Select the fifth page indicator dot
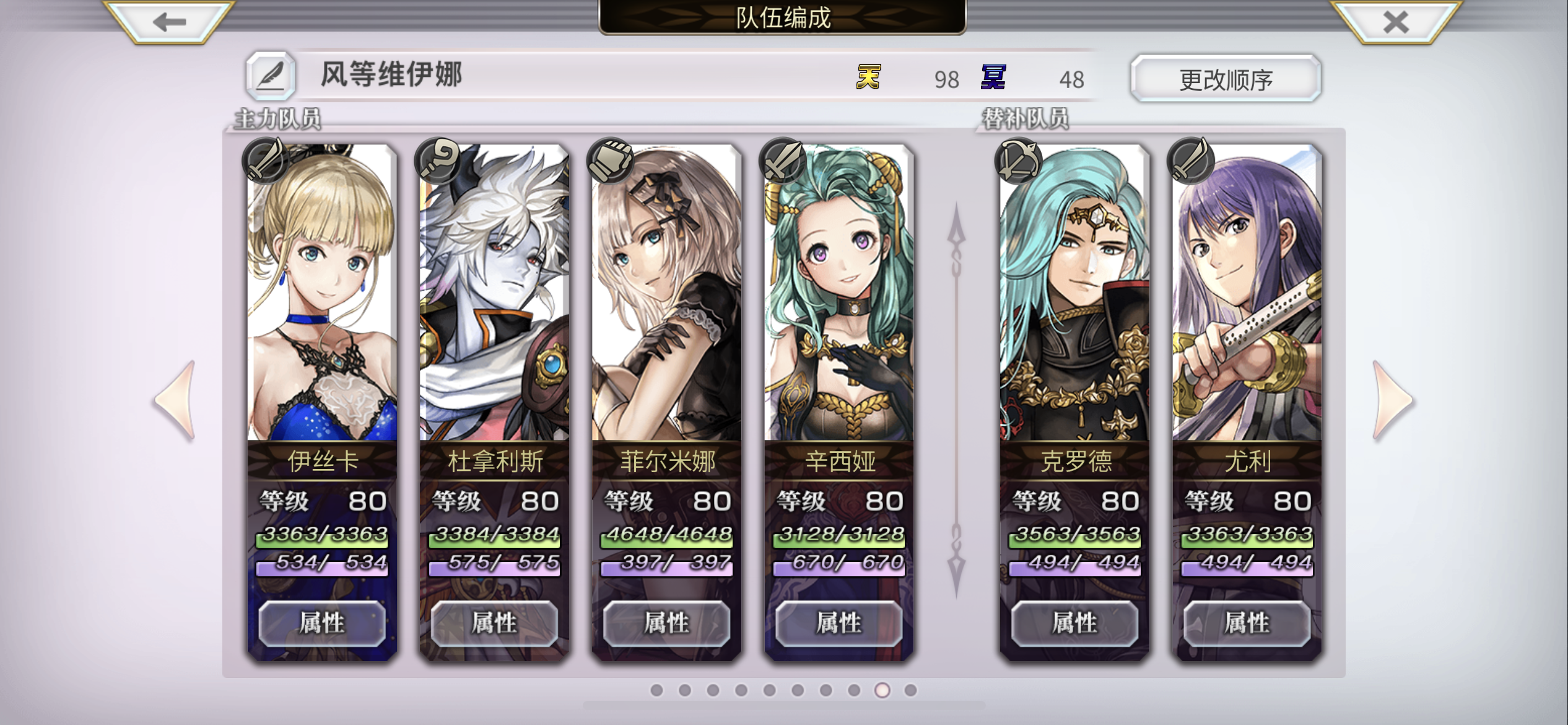Image resolution: width=1568 pixels, height=725 pixels. (x=769, y=690)
